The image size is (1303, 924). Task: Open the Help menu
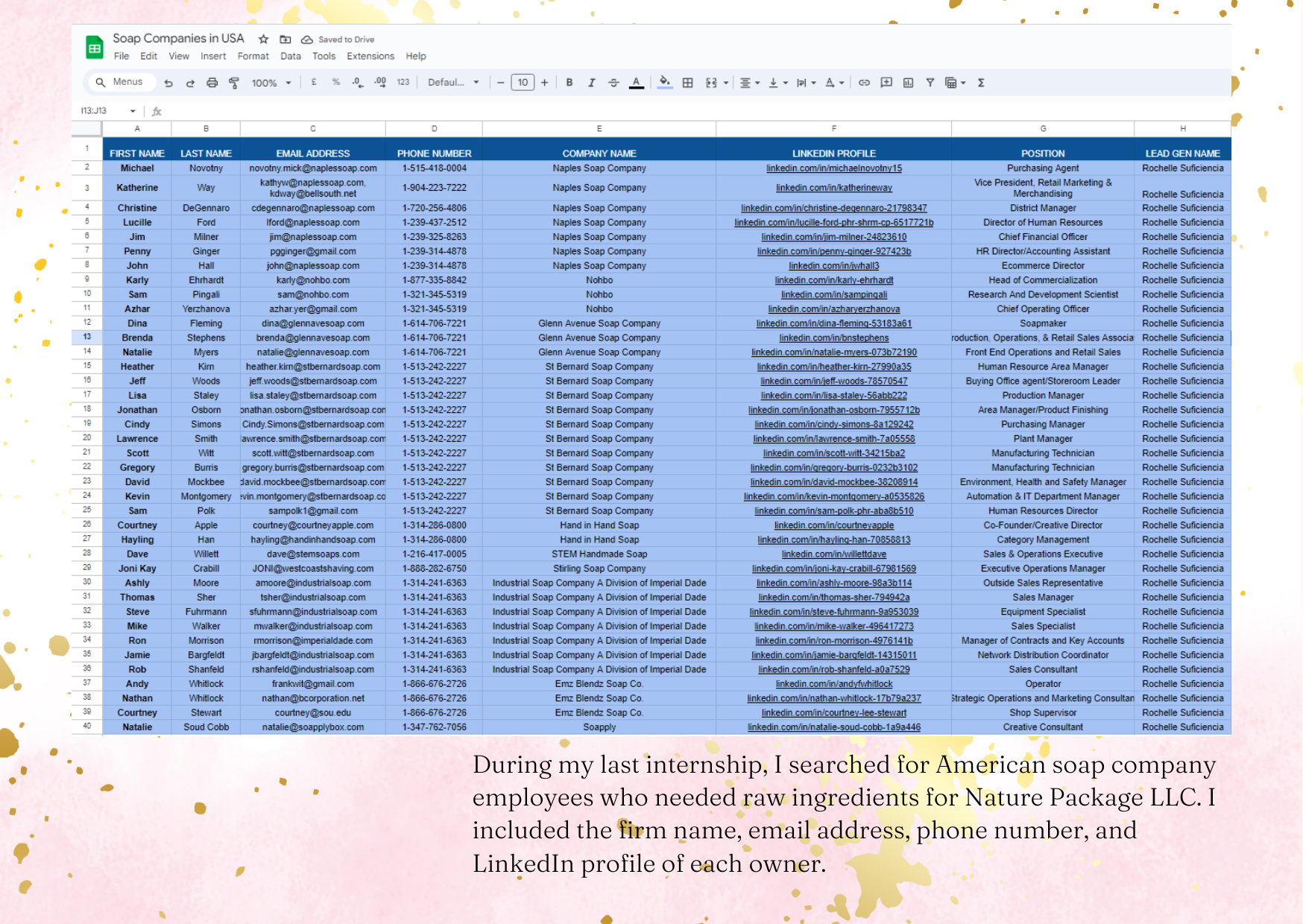[416, 56]
